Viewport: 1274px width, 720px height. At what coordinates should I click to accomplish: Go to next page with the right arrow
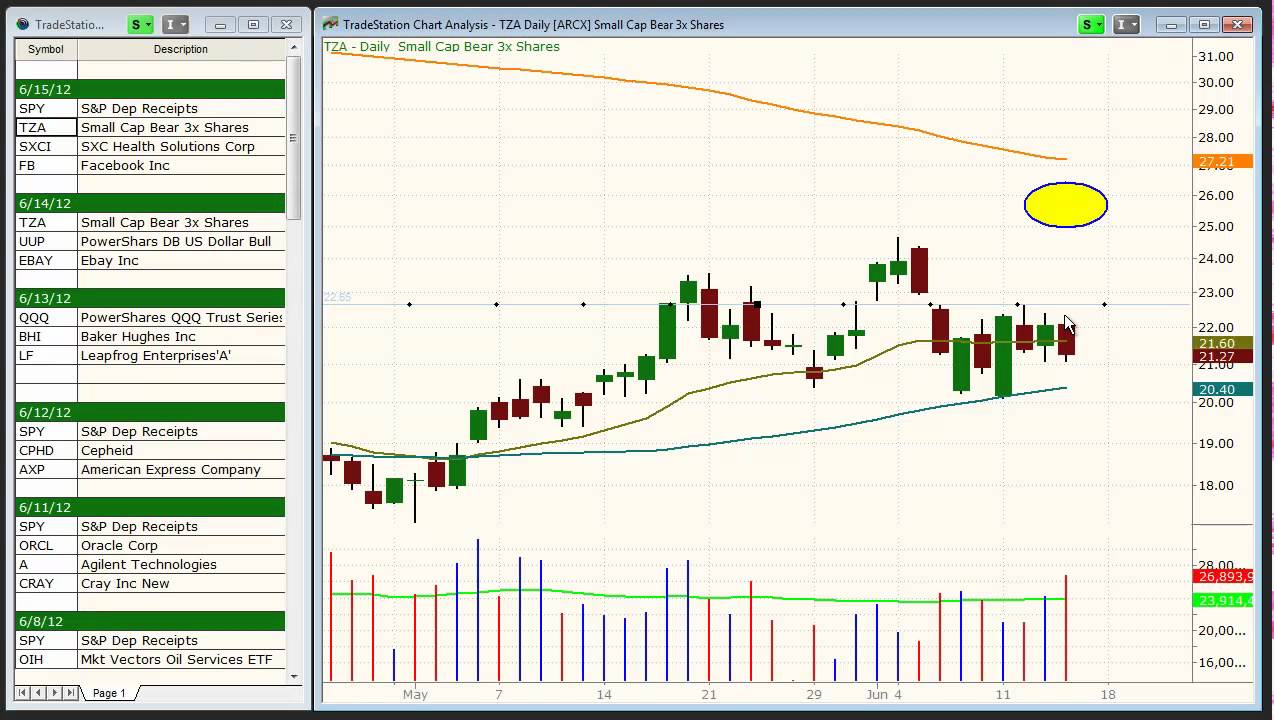tap(53, 692)
